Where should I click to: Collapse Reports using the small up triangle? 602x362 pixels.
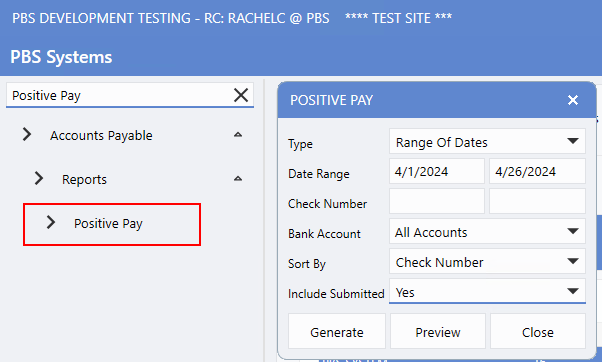tap(238, 179)
